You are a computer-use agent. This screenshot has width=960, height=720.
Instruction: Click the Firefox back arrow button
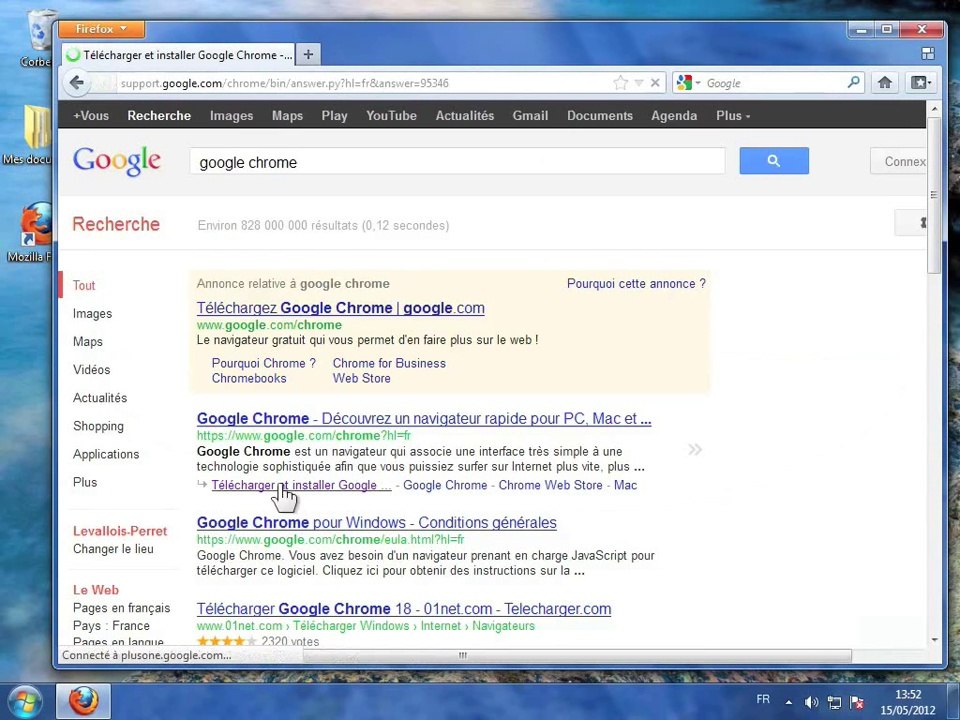coord(77,83)
